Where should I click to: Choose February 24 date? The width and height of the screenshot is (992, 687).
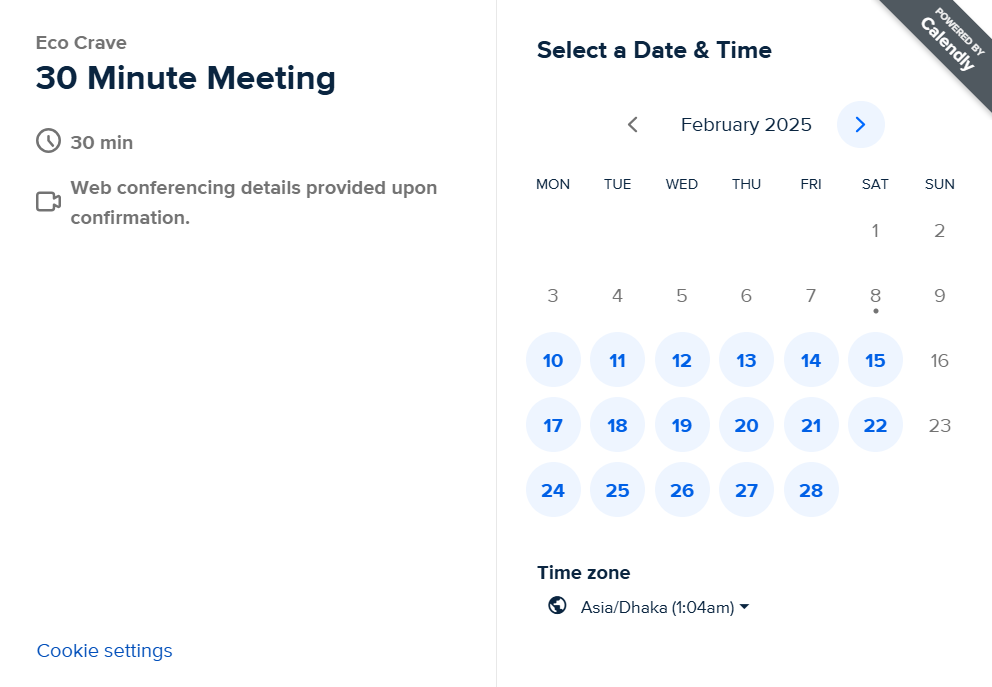point(553,490)
